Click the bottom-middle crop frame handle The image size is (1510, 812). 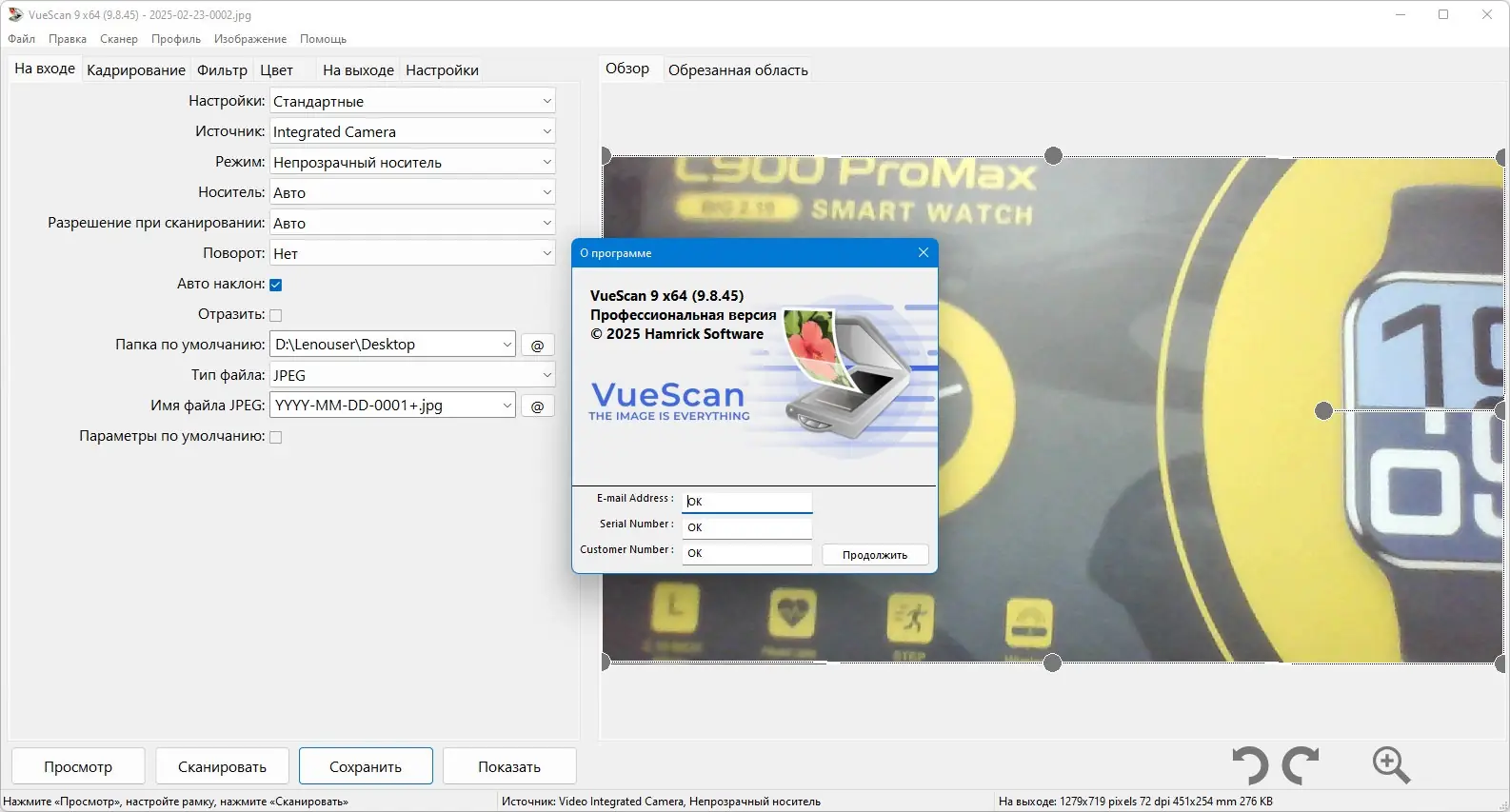pos(1052,663)
